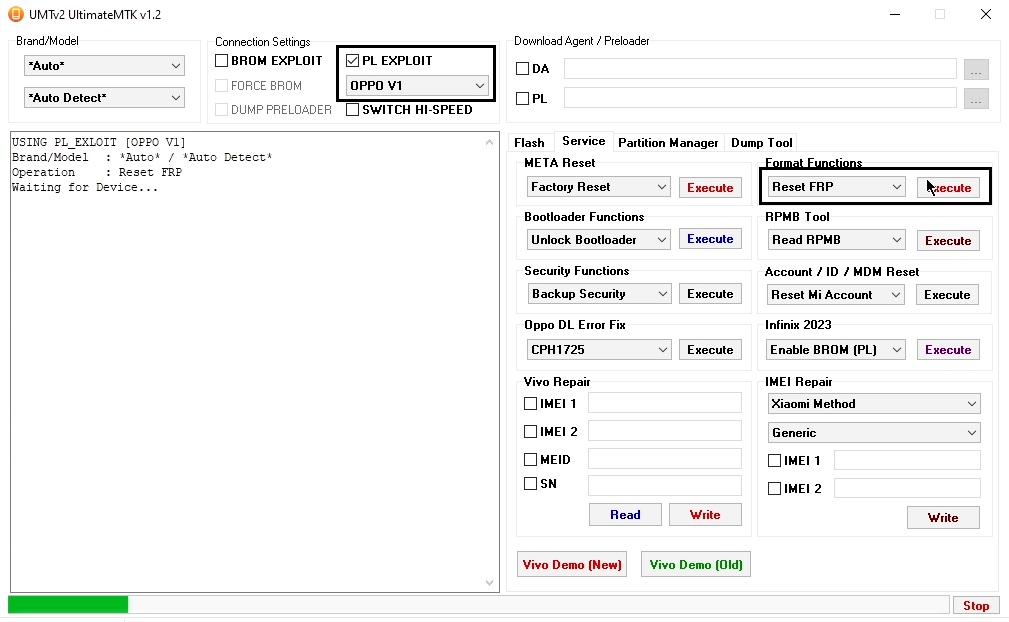The width and height of the screenshot is (1009, 622).
Task: Check Vivo Repair IMEI 1 box
Action: point(530,403)
